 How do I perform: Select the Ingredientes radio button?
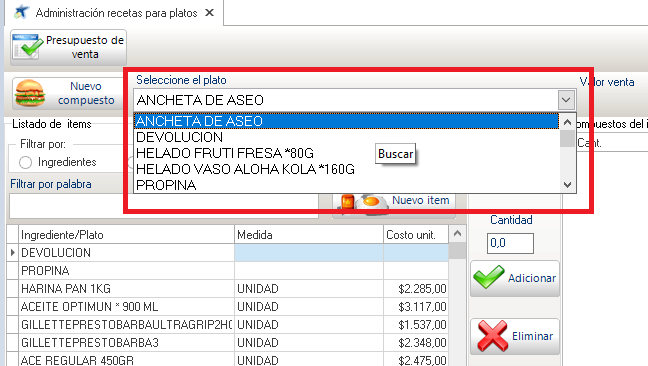[x=25, y=162]
